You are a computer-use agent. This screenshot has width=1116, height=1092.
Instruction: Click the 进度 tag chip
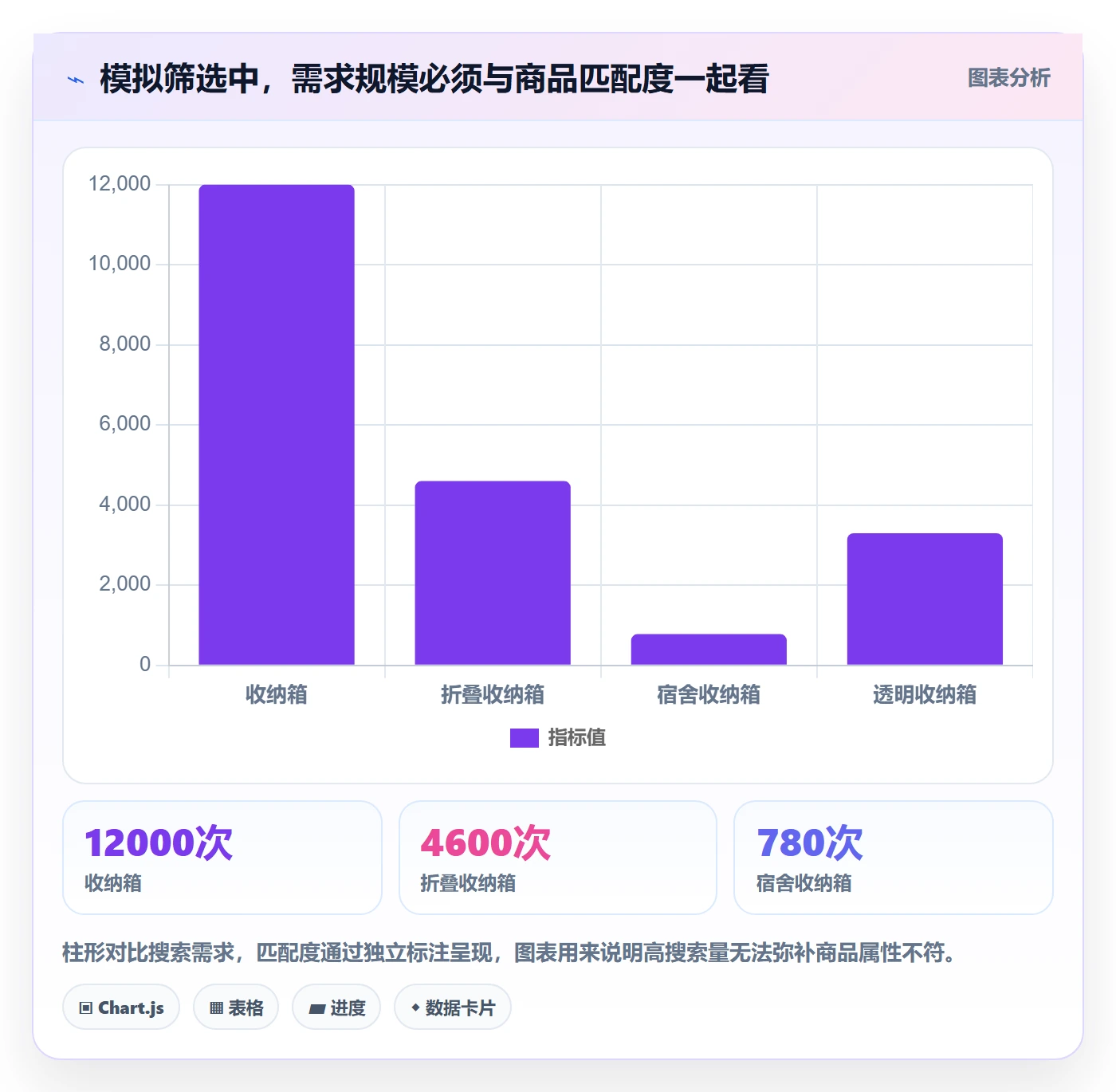tap(336, 1008)
